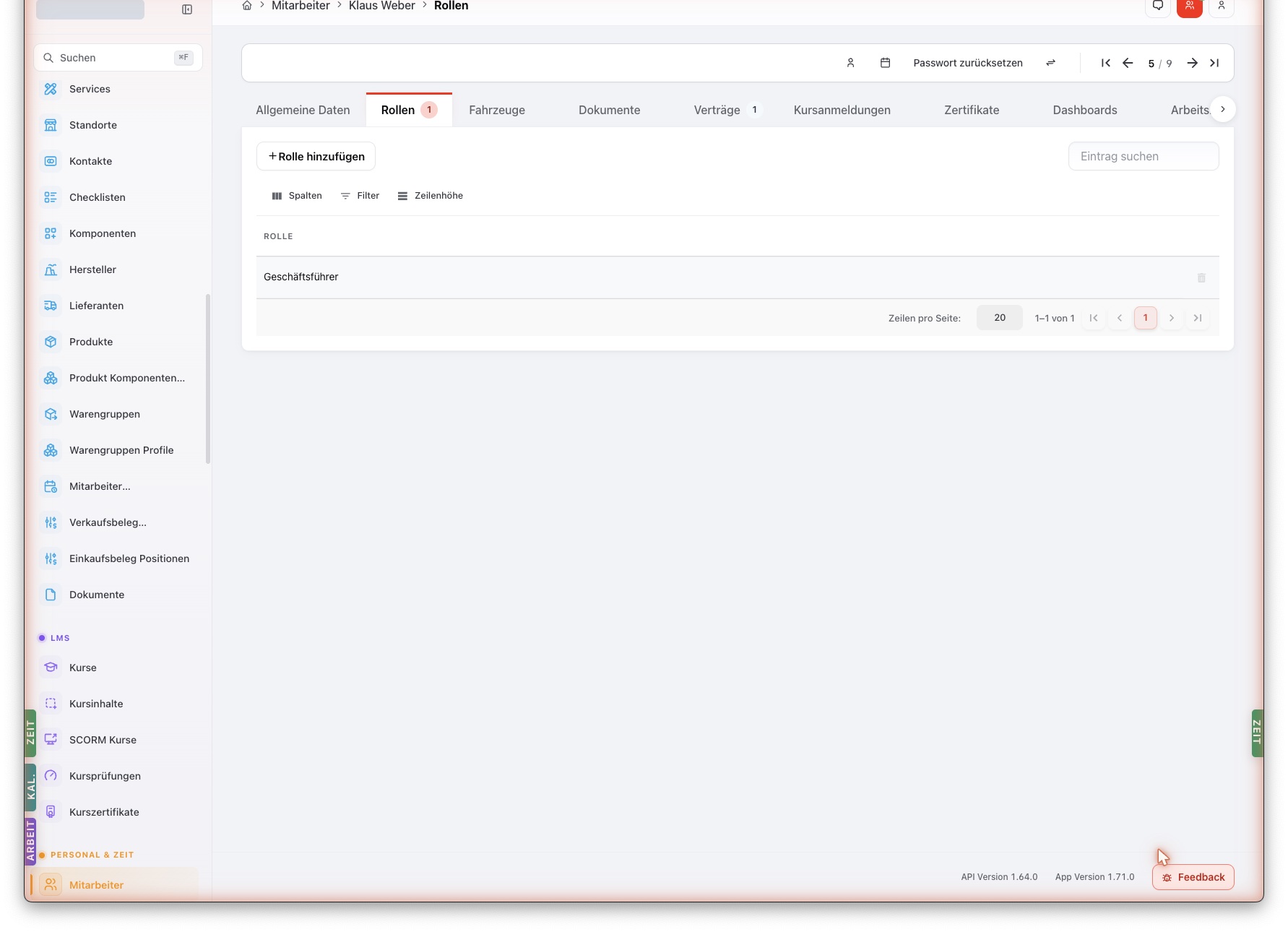Jump to first record icon
Screen dimensions: 1288x932
(x=1105, y=63)
